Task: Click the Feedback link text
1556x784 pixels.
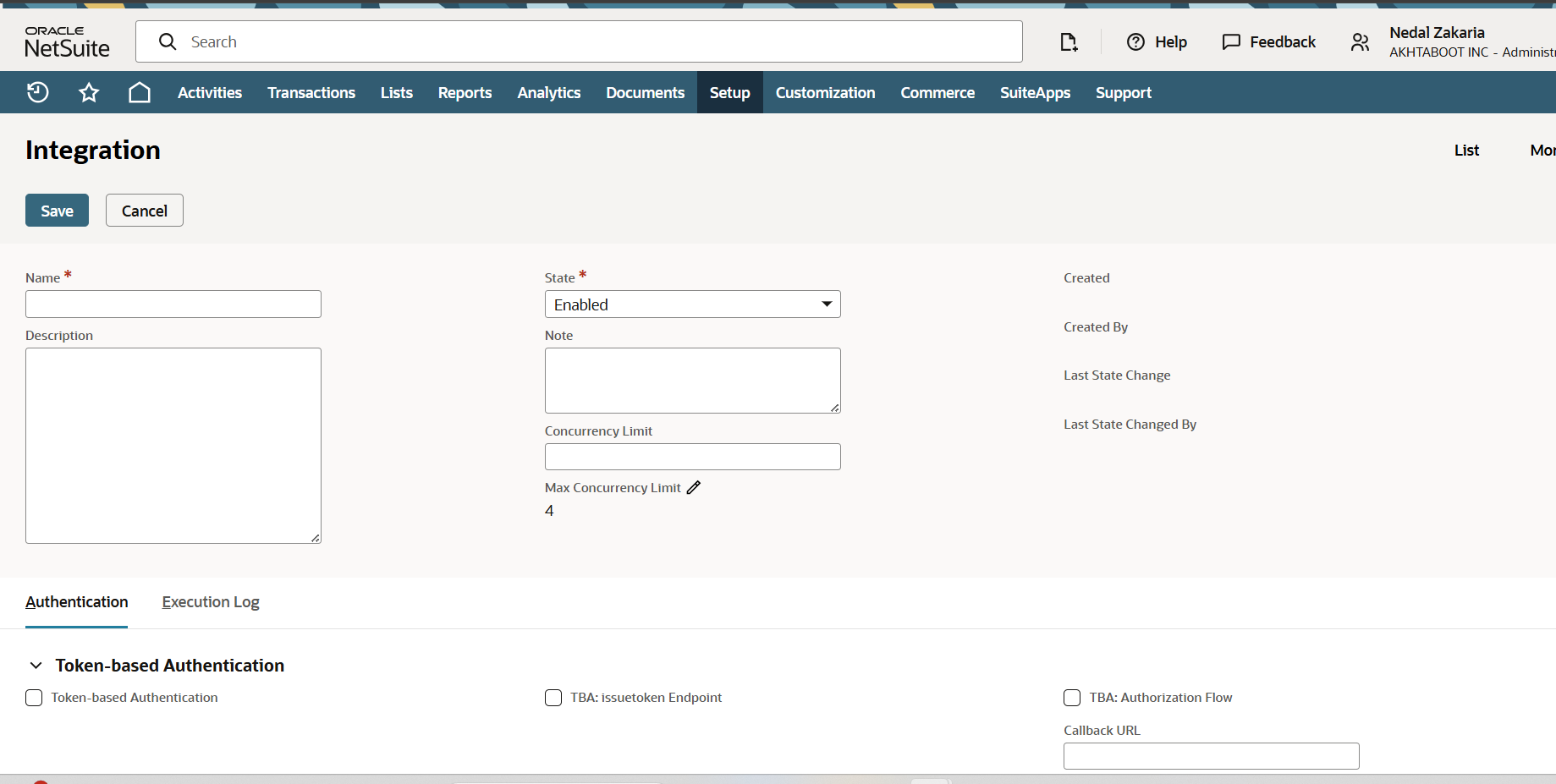Action: pos(1283,41)
